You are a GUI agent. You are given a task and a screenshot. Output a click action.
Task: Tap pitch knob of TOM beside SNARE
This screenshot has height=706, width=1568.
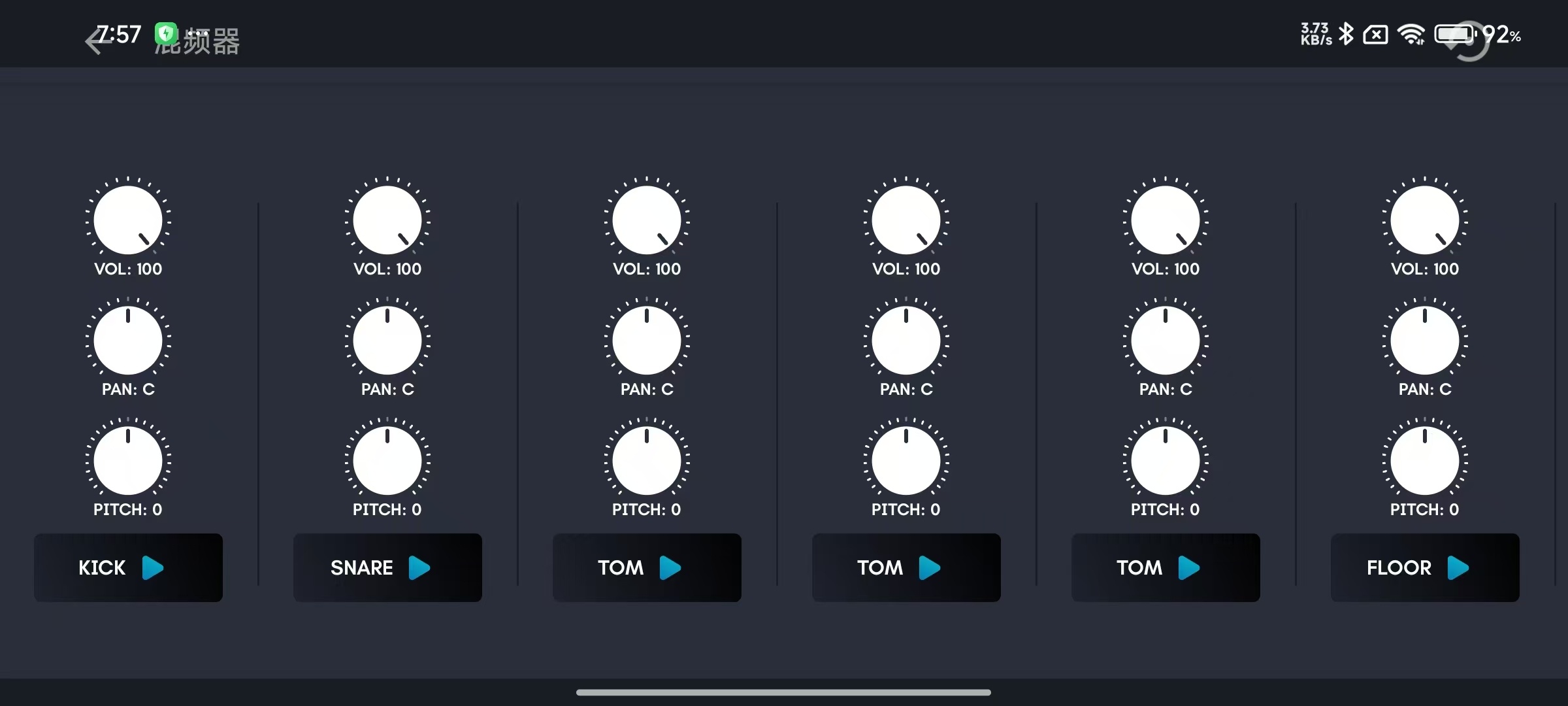click(647, 460)
